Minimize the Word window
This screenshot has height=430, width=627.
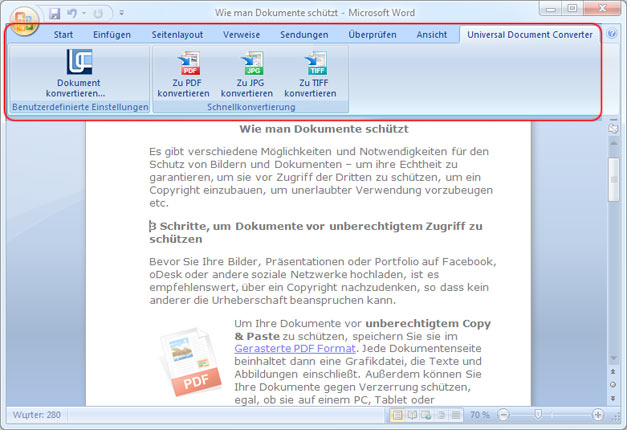pyautogui.click(x=551, y=9)
